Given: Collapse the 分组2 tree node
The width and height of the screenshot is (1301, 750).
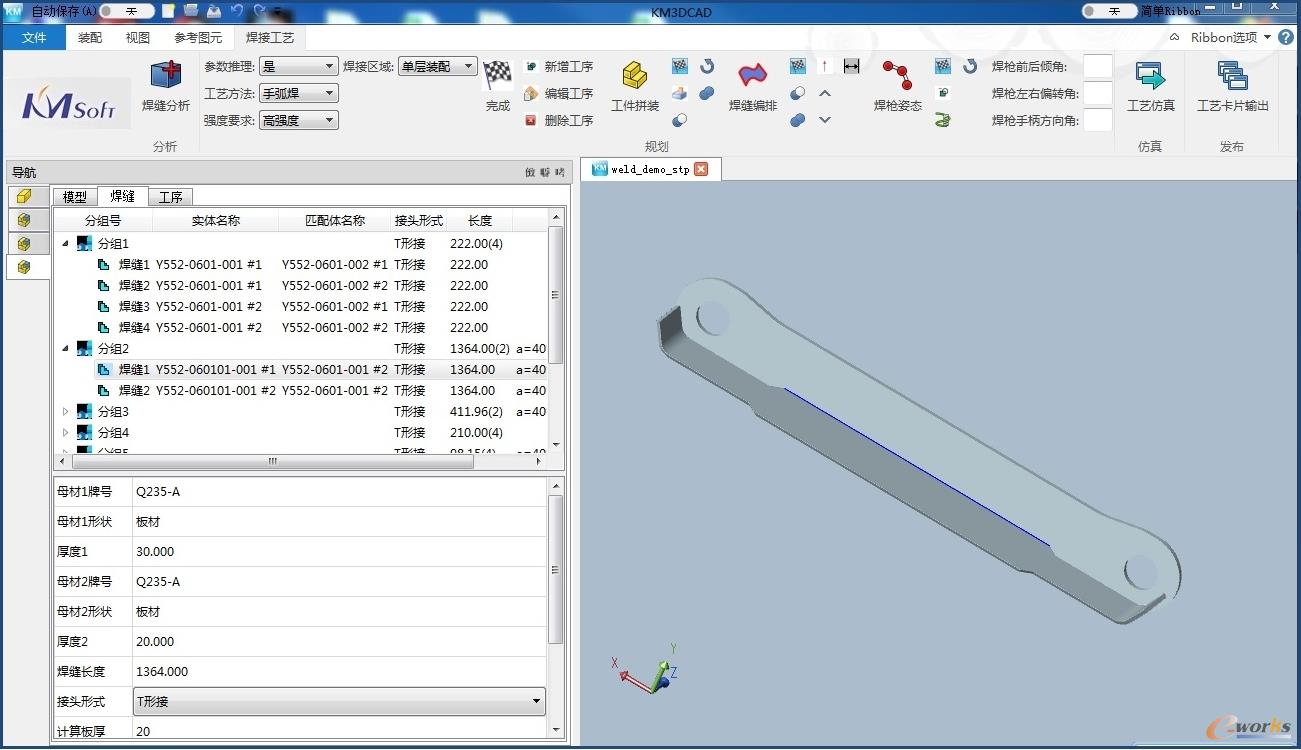Looking at the screenshot, I should click(x=66, y=349).
